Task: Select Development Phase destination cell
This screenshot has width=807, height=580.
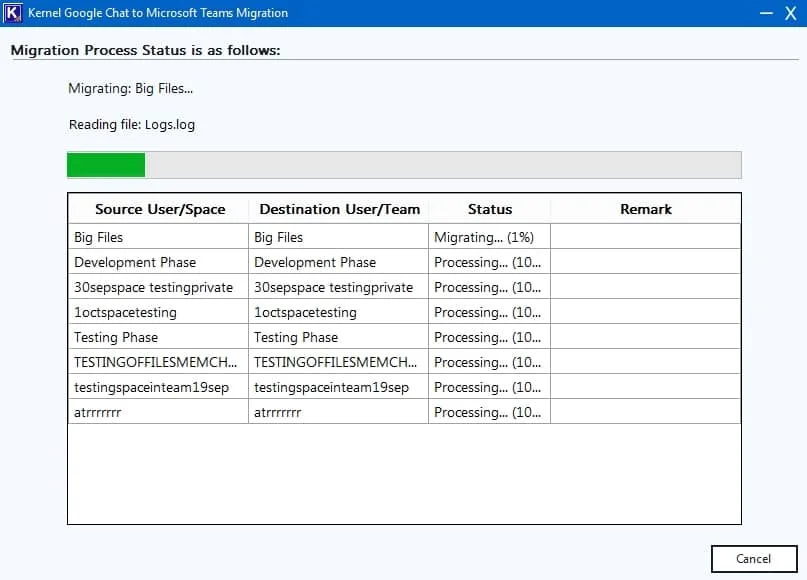Action: coord(339,262)
